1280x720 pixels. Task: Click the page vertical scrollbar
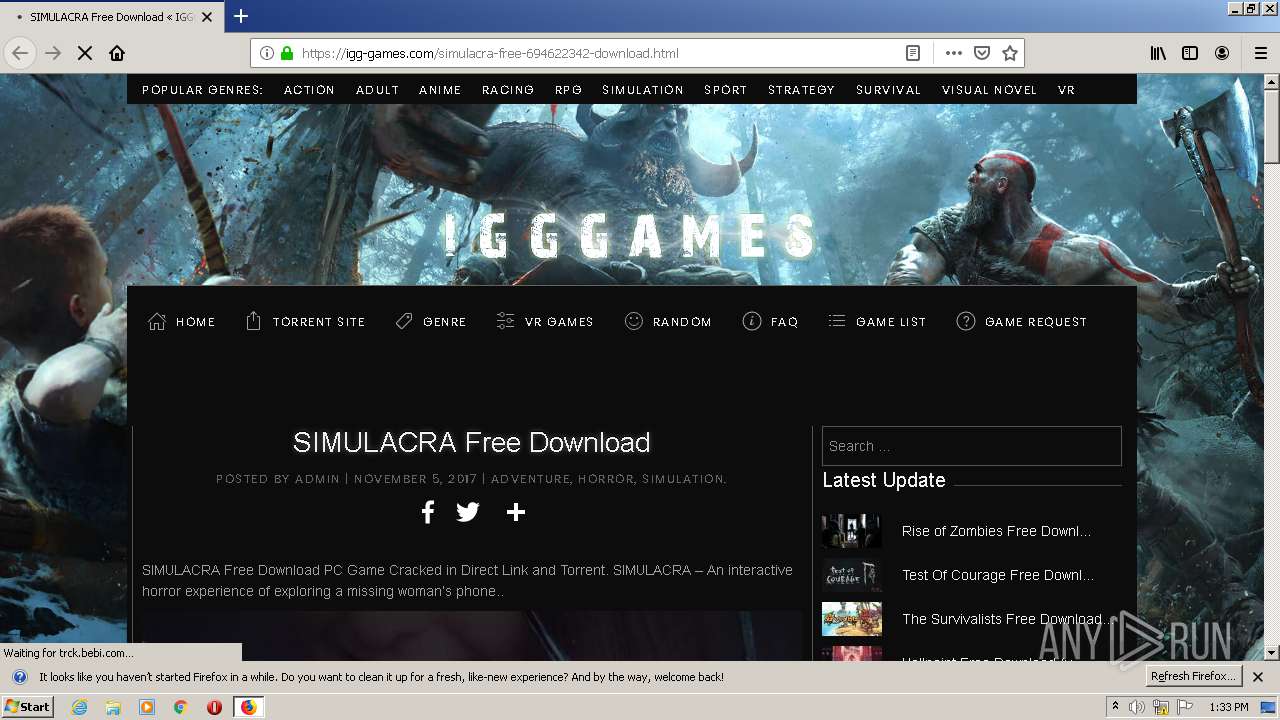point(1272,366)
